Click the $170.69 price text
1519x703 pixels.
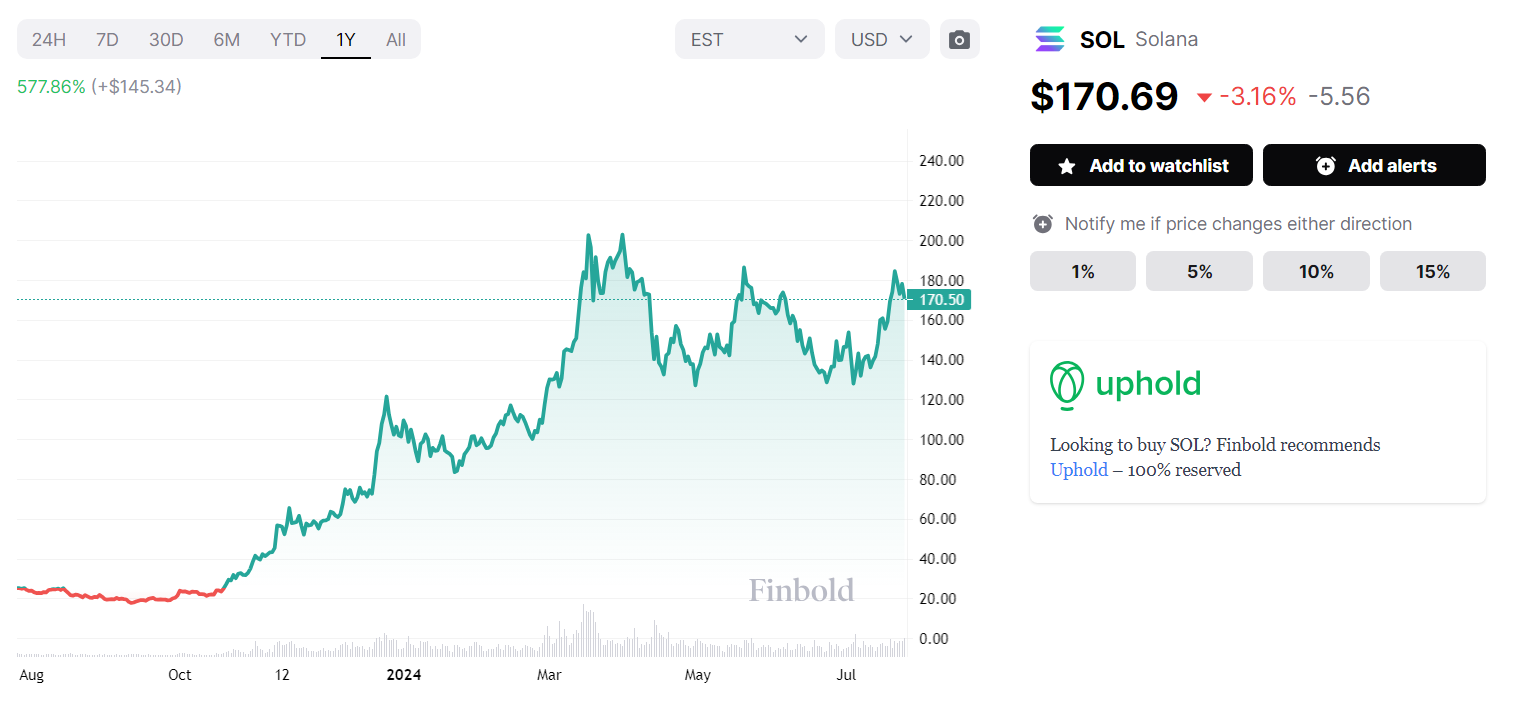(x=1104, y=96)
